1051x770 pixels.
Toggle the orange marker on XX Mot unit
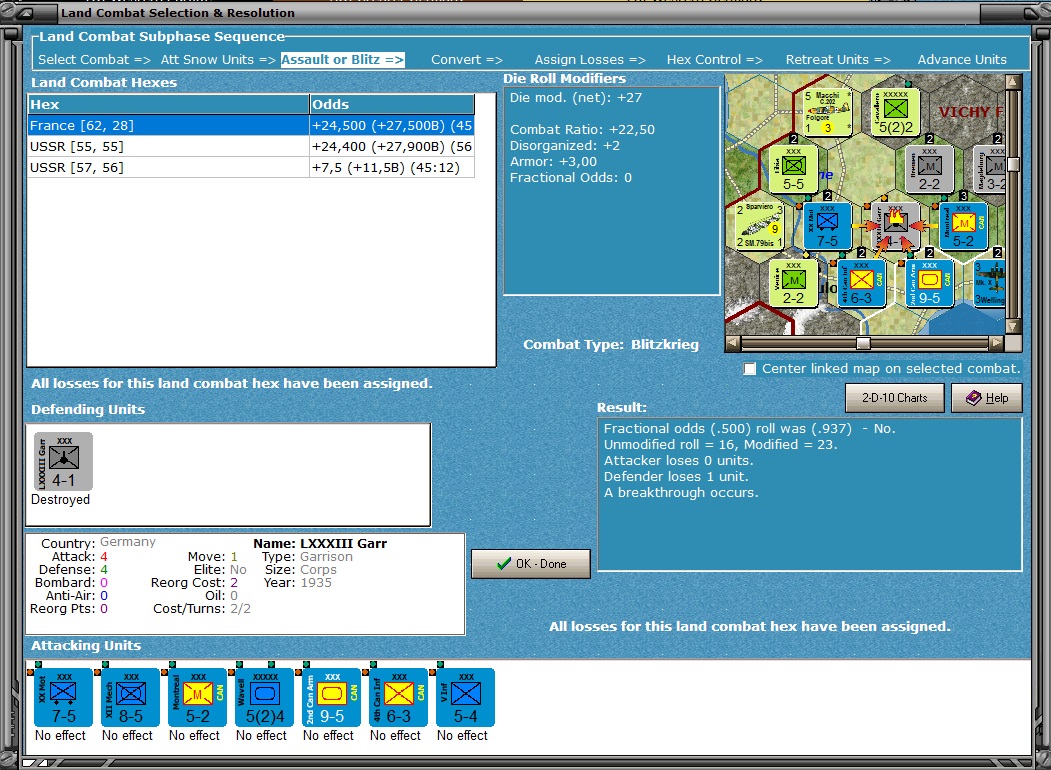[x=31, y=670]
